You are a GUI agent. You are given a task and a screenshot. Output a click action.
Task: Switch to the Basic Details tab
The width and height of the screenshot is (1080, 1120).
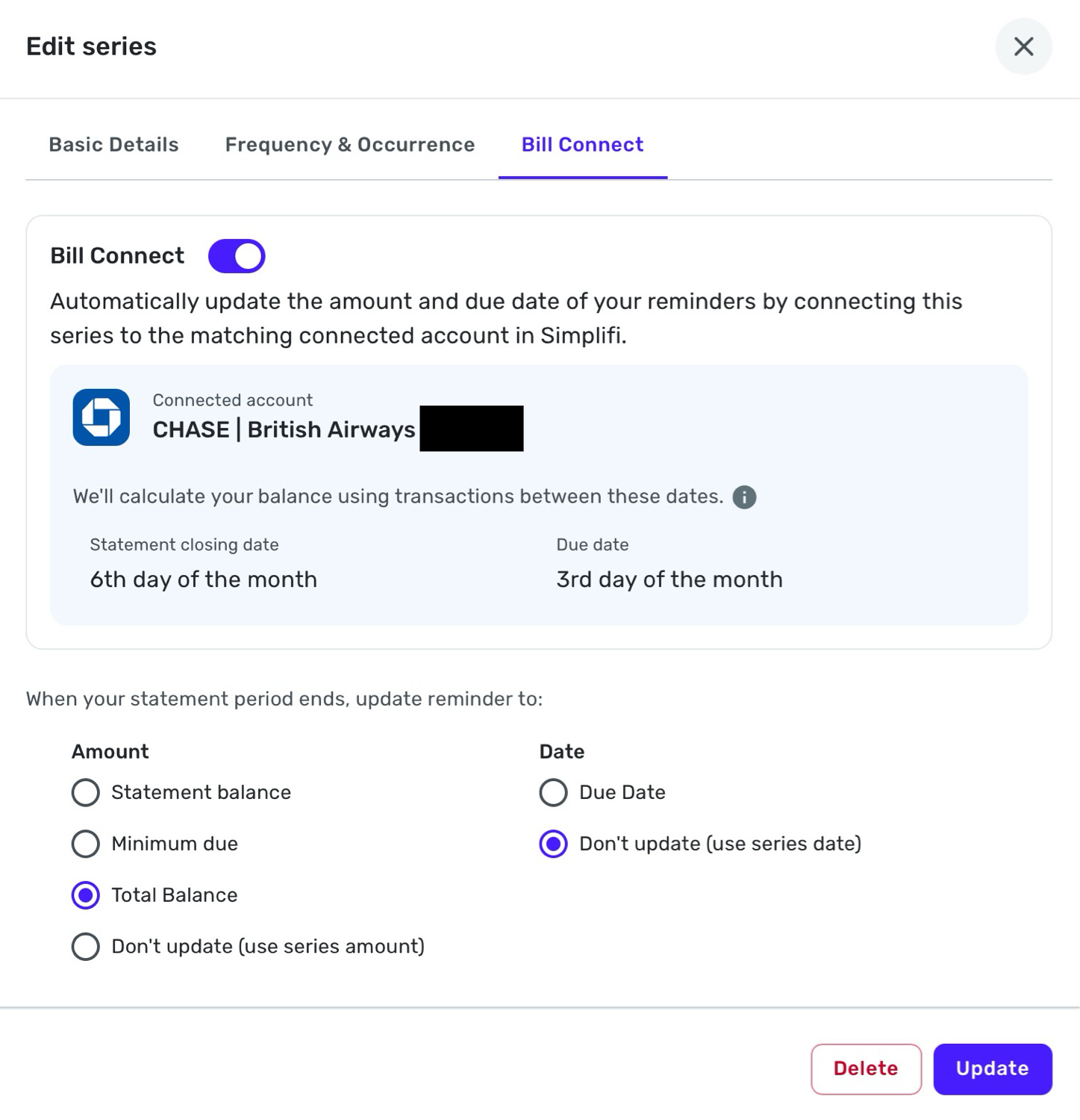[x=113, y=145]
